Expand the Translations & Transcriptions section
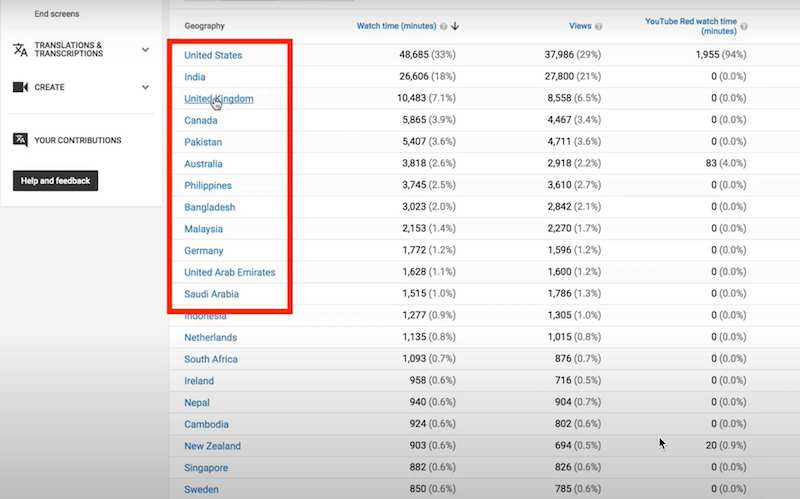 point(145,49)
